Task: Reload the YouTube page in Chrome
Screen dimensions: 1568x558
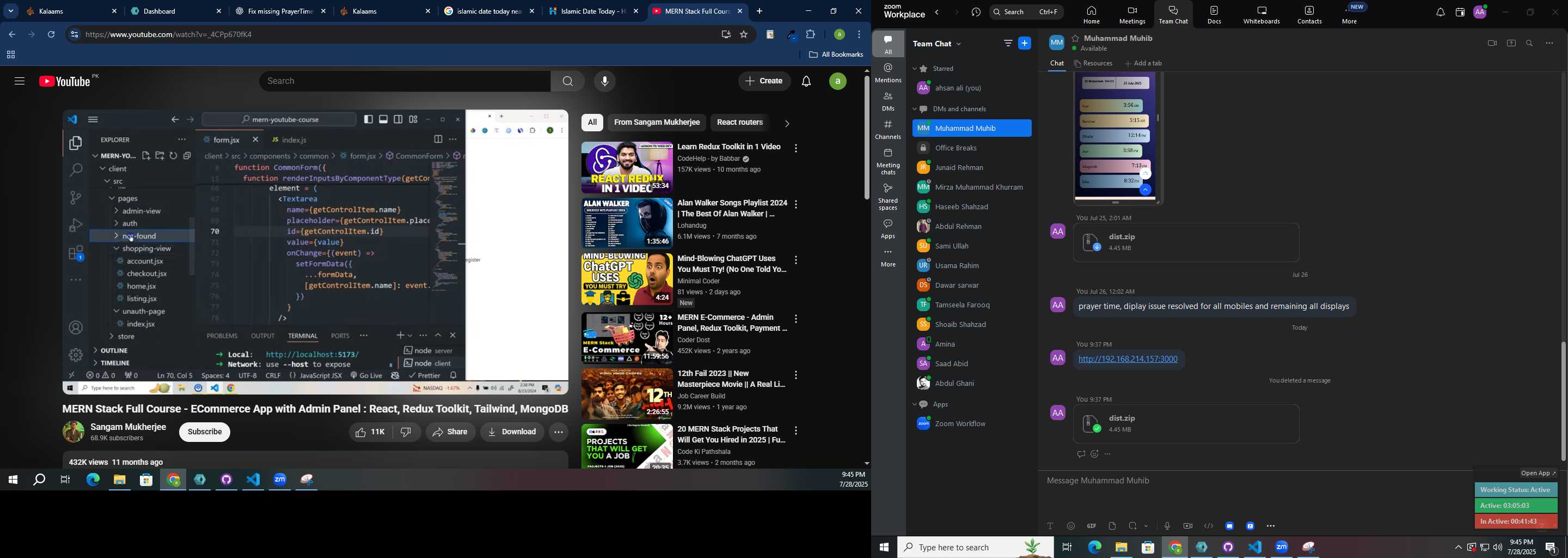Action: 52,35
